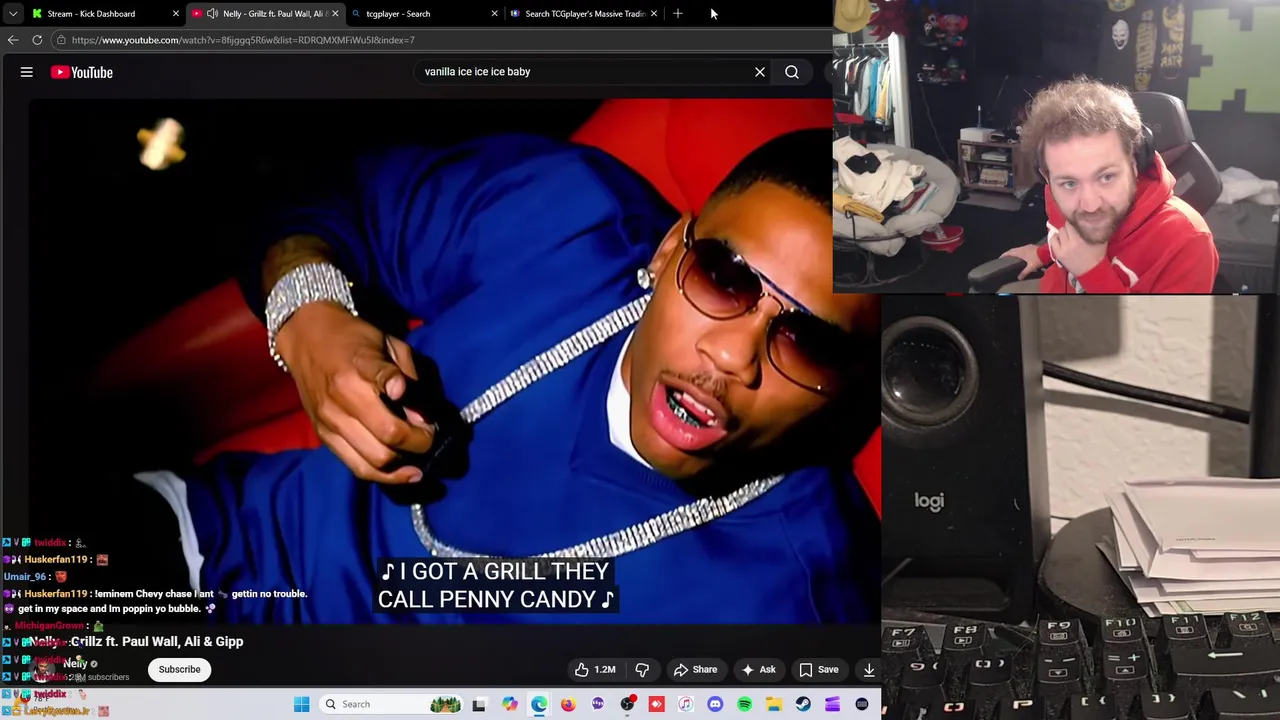Viewport: 1280px width, 720px height.
Task: Like the Nelly Grillz video
Action: click(595, 670)
